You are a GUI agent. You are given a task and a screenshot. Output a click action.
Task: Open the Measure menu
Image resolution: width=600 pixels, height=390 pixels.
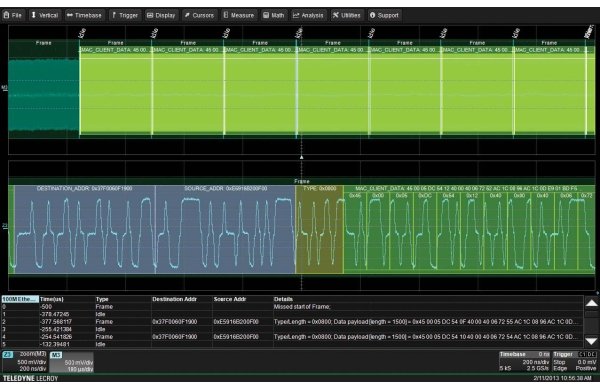click(239, 15)
